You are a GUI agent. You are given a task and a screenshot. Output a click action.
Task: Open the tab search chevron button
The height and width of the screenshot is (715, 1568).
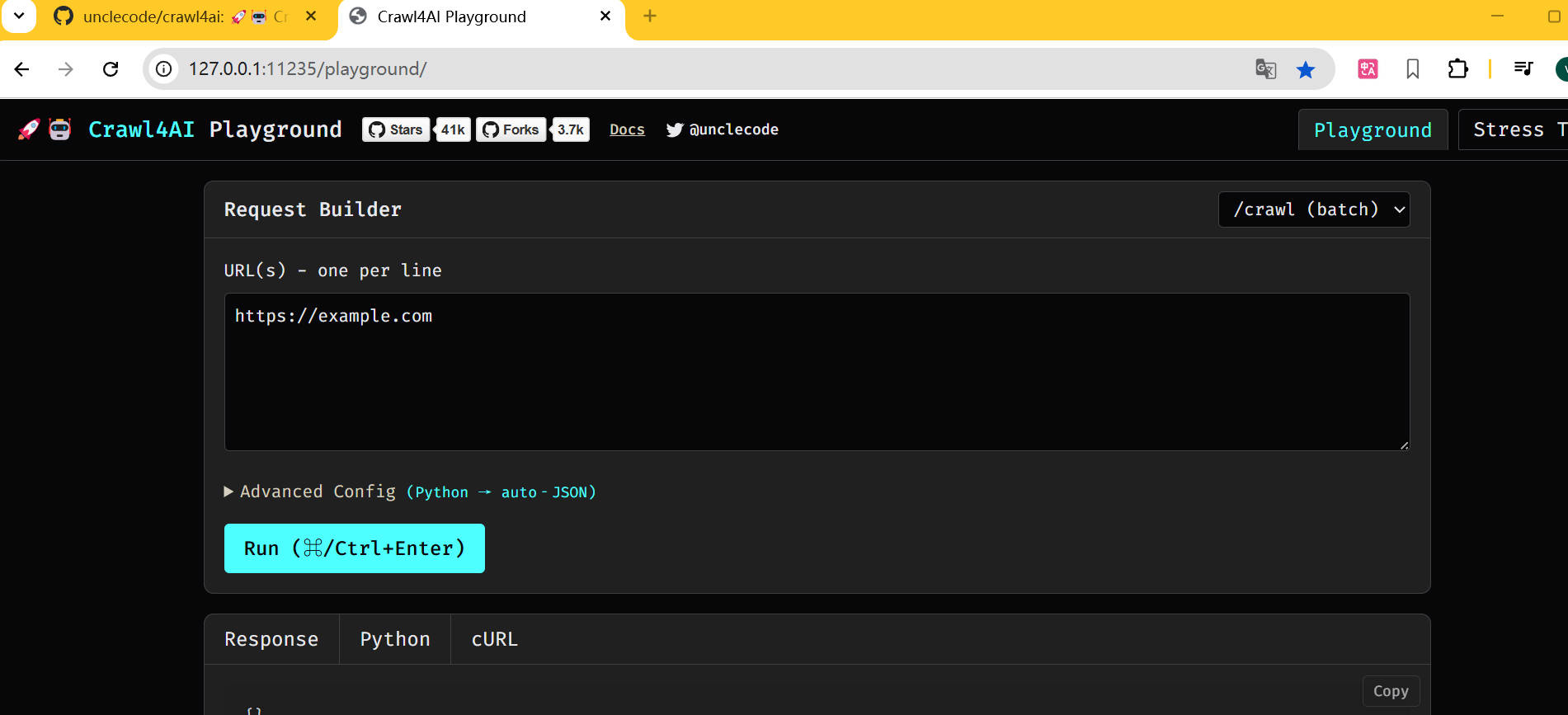(19, 16)
